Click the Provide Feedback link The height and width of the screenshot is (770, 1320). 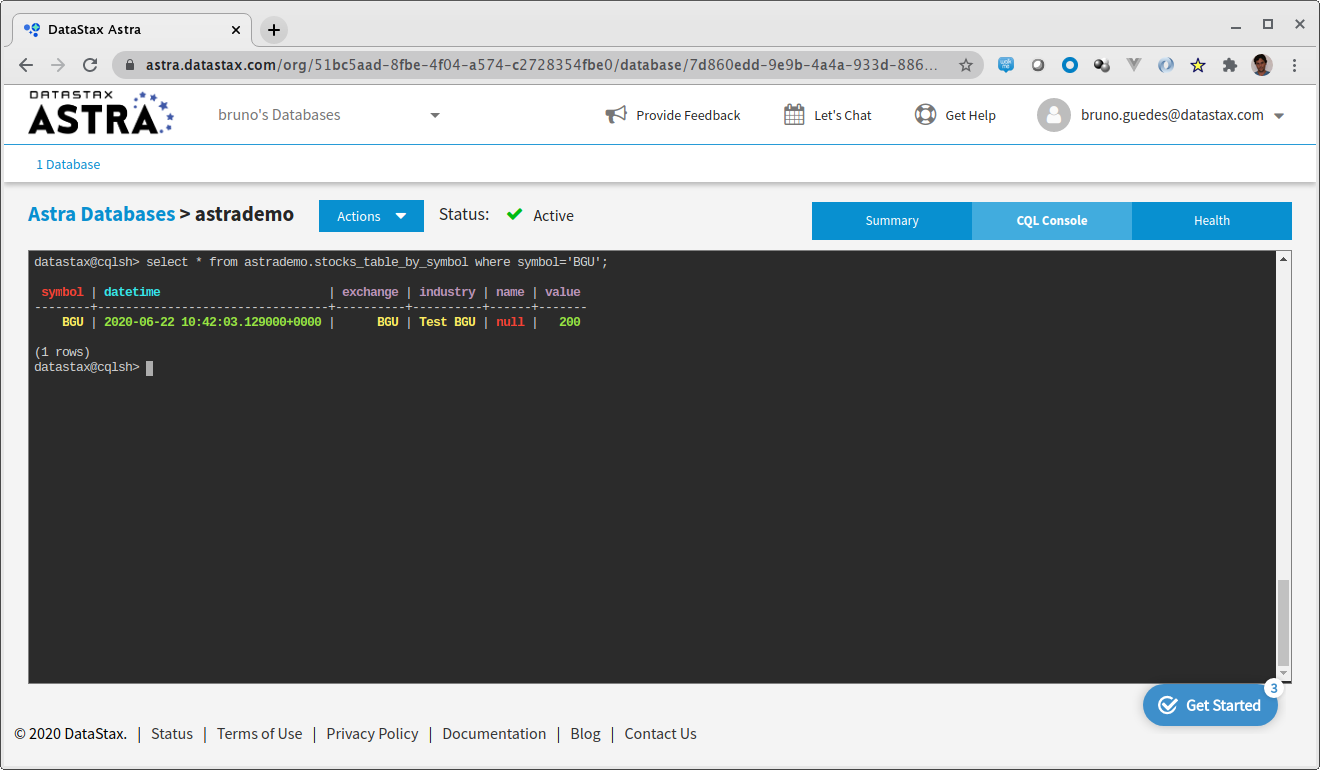point(688,115)
